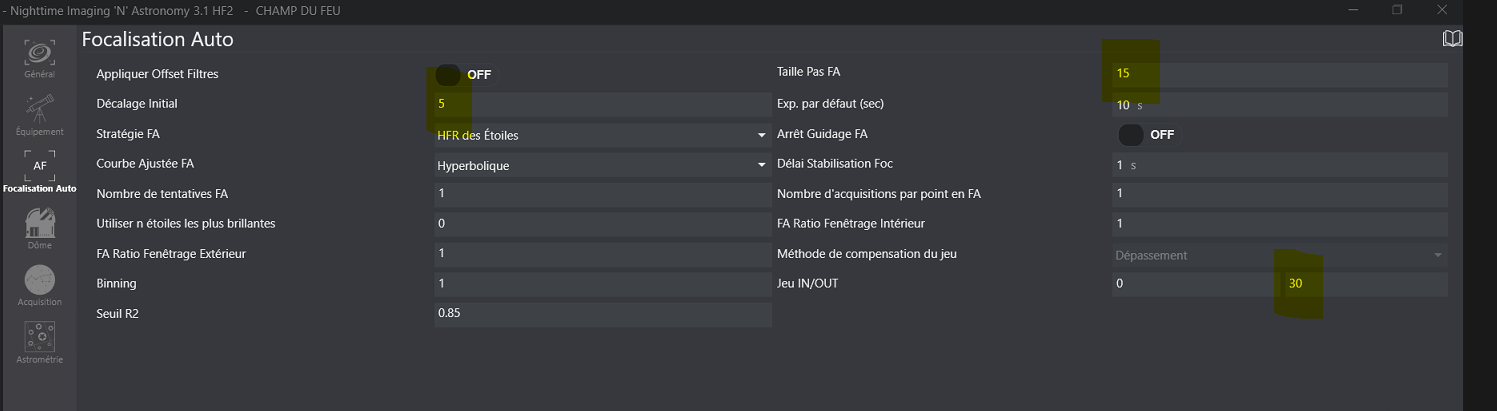
Task: Open the documentation book icon
Action: 1452,39
